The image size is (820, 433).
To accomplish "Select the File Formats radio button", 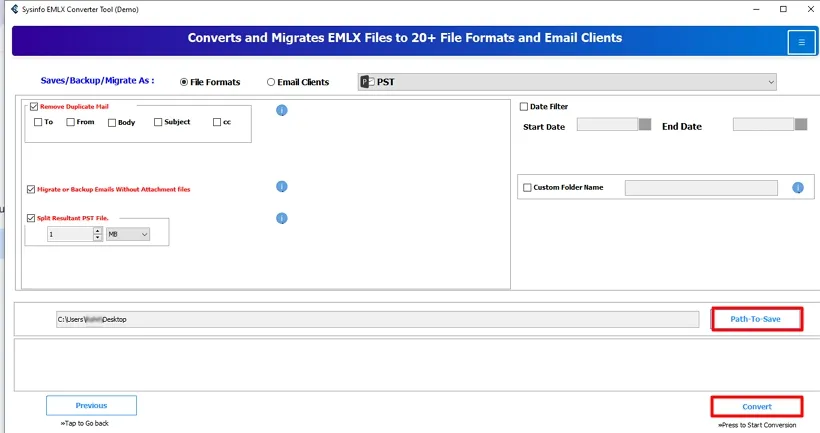I will (184, 82).
